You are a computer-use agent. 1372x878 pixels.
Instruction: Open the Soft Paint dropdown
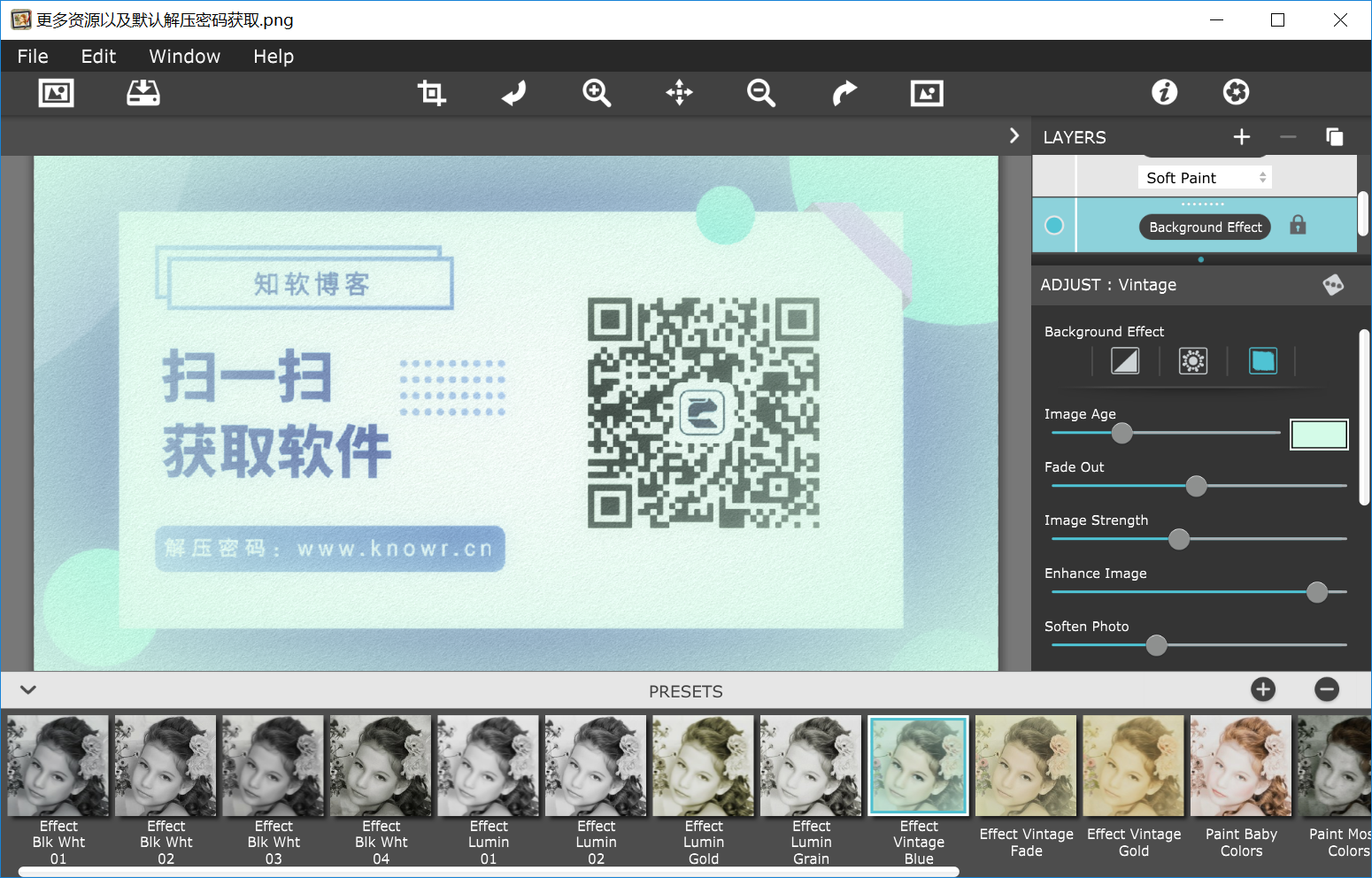coord(1204,178)
